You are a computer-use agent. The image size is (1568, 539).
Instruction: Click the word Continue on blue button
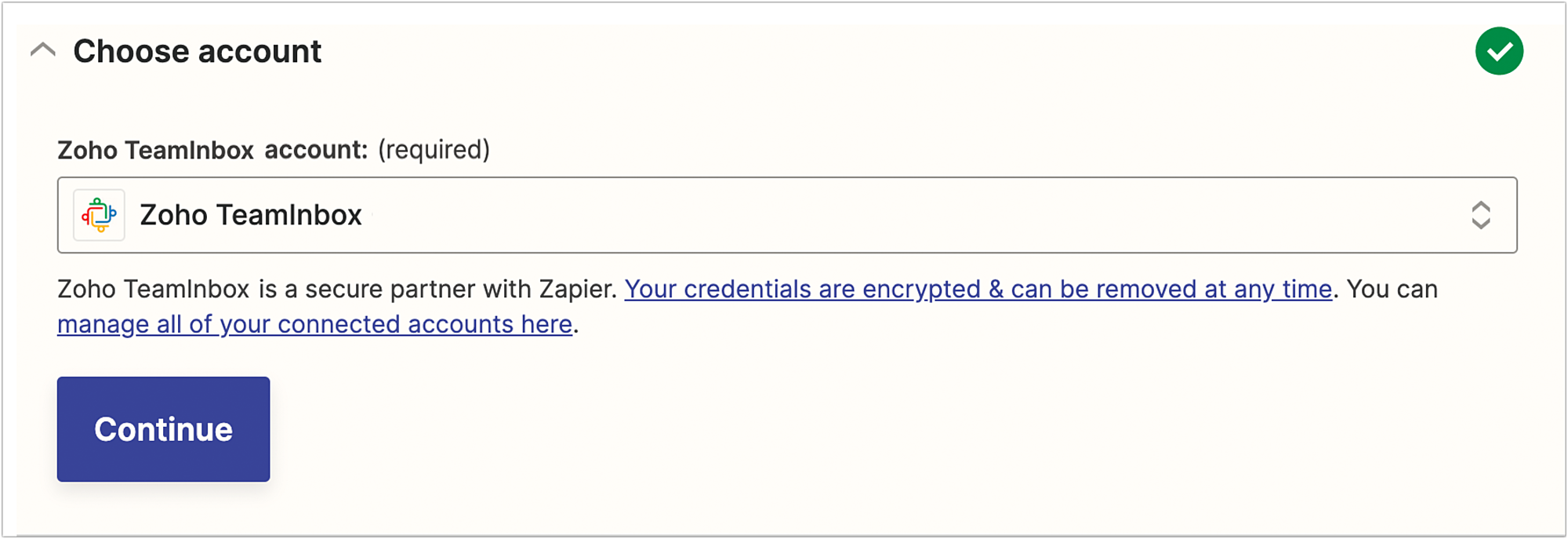163,430
